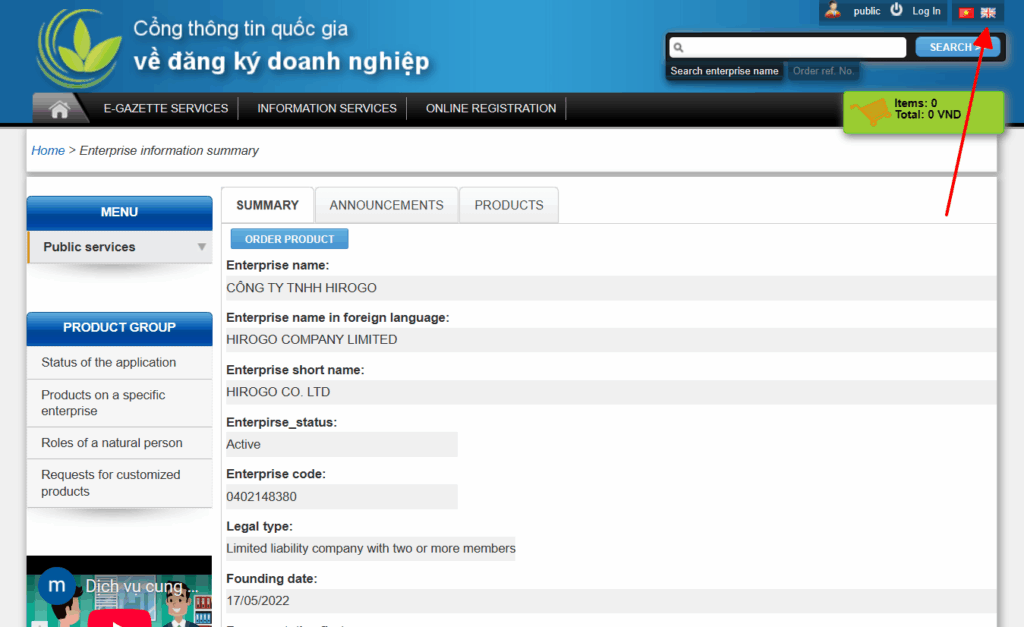The height and width of the screenshot is (627, 1024).
Task: Open Roles of a natural person
Action: pos(112,443)
